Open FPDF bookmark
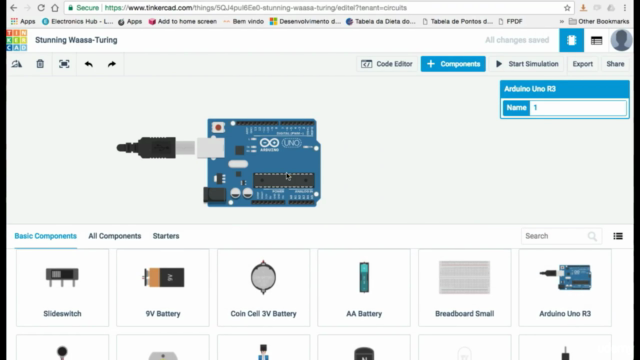This screenshot has height=360, width=640. [510, 21]
